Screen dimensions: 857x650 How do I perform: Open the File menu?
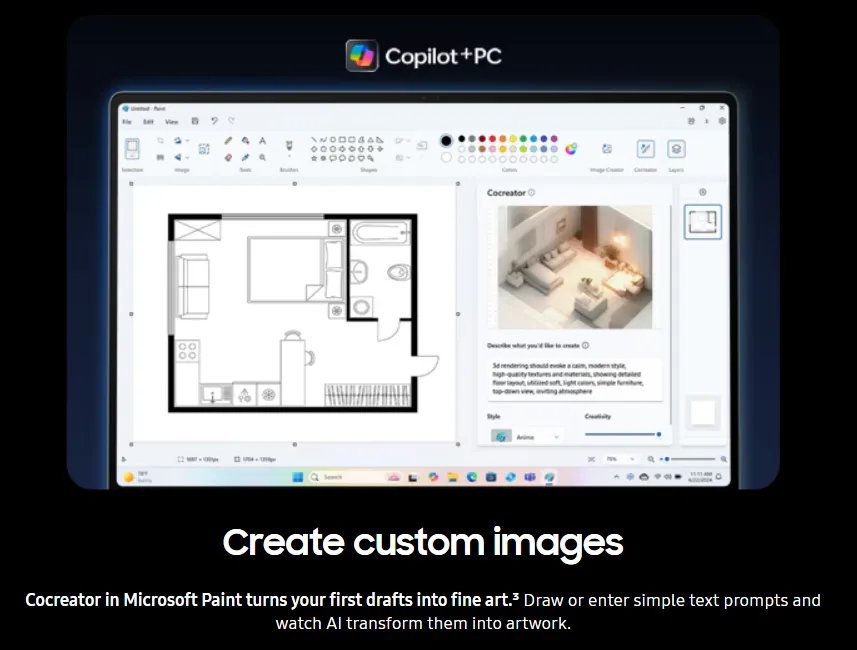pyautogui.click(x=127, y=121)
